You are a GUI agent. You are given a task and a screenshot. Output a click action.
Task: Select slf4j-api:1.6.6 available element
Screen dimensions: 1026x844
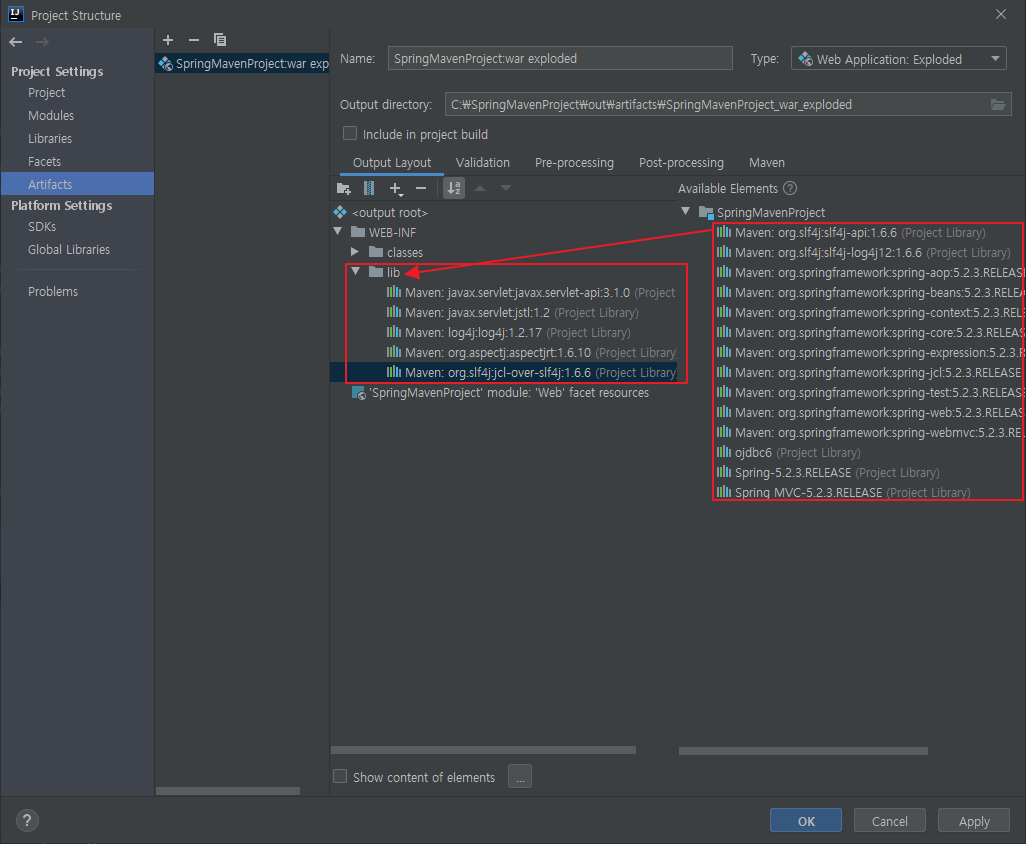(x=851, y=232)
